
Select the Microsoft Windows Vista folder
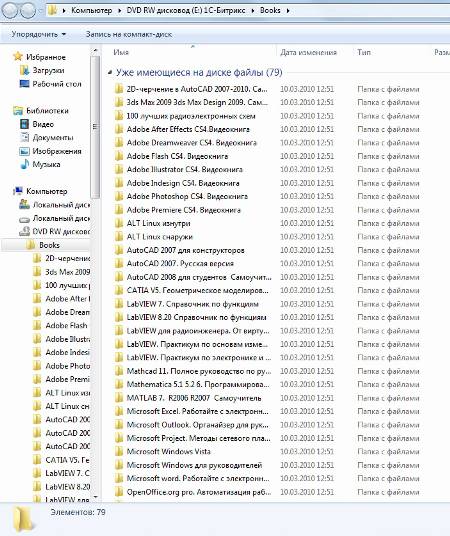click(169, 452)
